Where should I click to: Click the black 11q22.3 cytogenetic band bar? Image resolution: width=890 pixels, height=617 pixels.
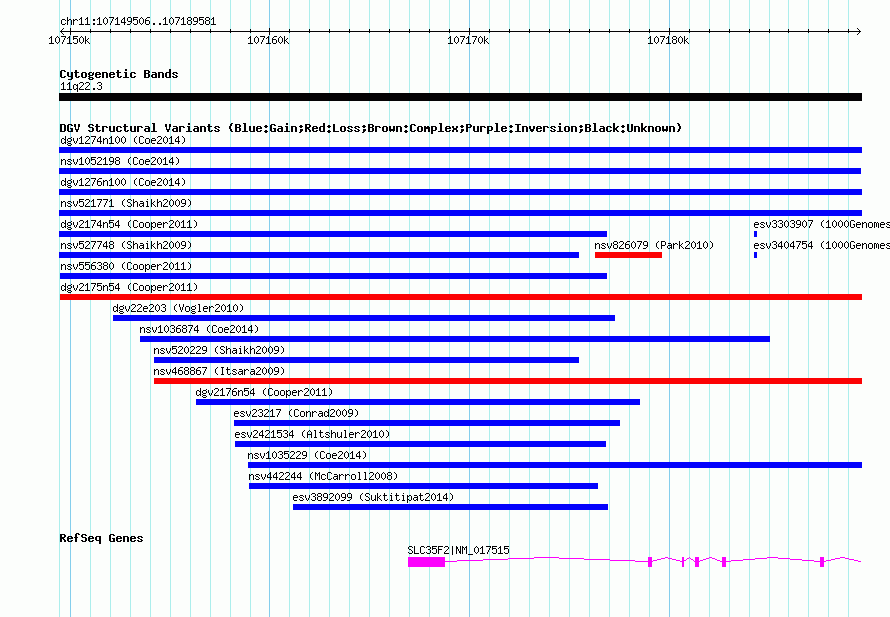point(460,97)
